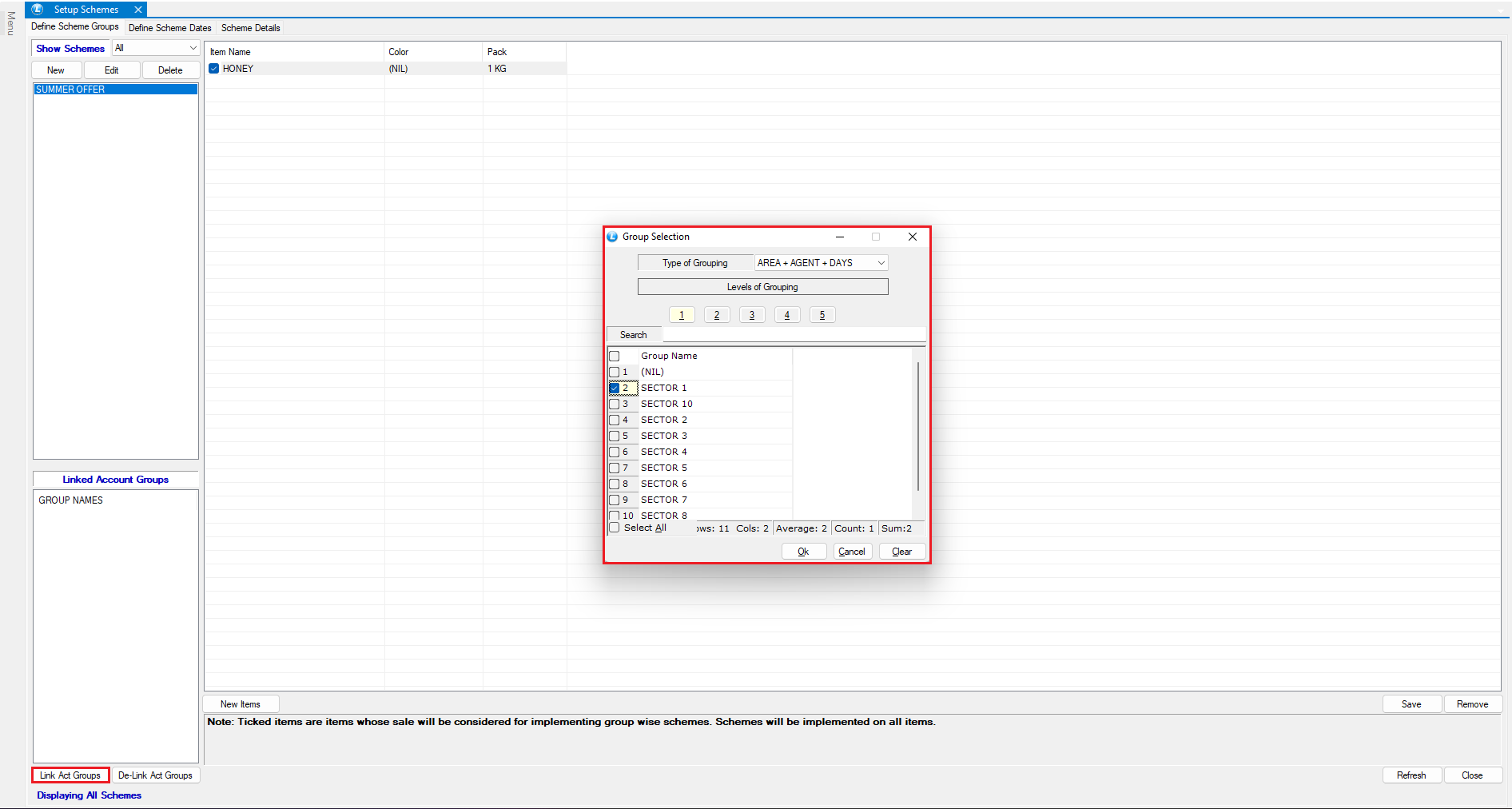Enable the Select All checkbox
Image resolution: width=1512 pixels, height=809 pixels.
tap(615, 528)
